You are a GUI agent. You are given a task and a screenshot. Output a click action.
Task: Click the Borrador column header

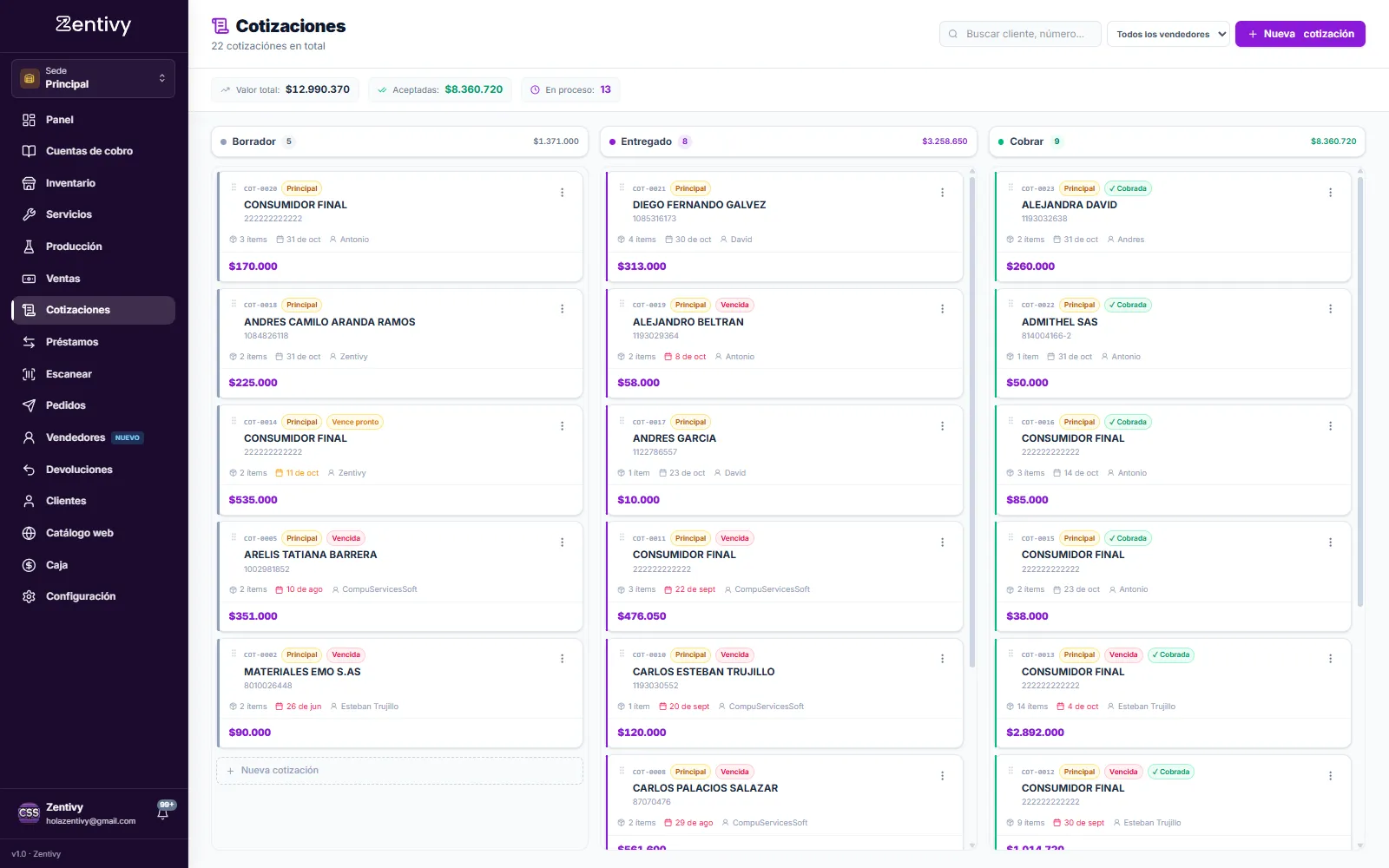pyautogui.click(x=399, y=141)
